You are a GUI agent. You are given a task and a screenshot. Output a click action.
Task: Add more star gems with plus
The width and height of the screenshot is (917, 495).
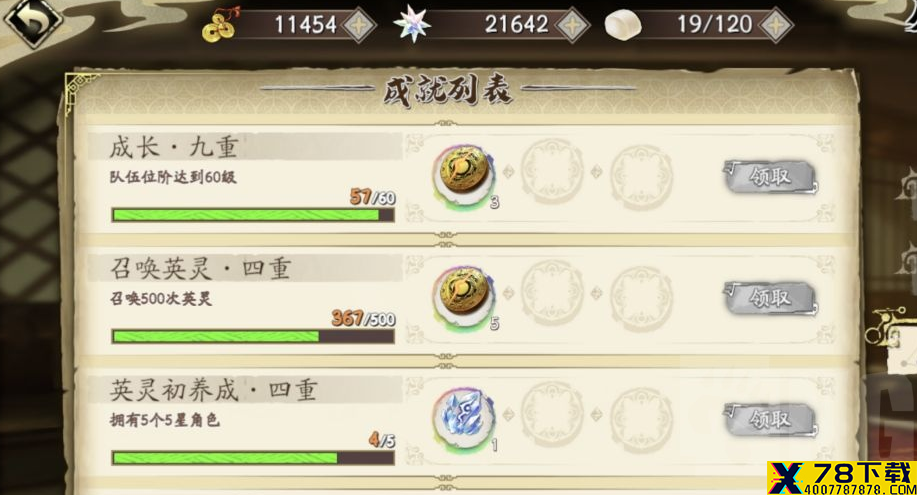[571, 25]
